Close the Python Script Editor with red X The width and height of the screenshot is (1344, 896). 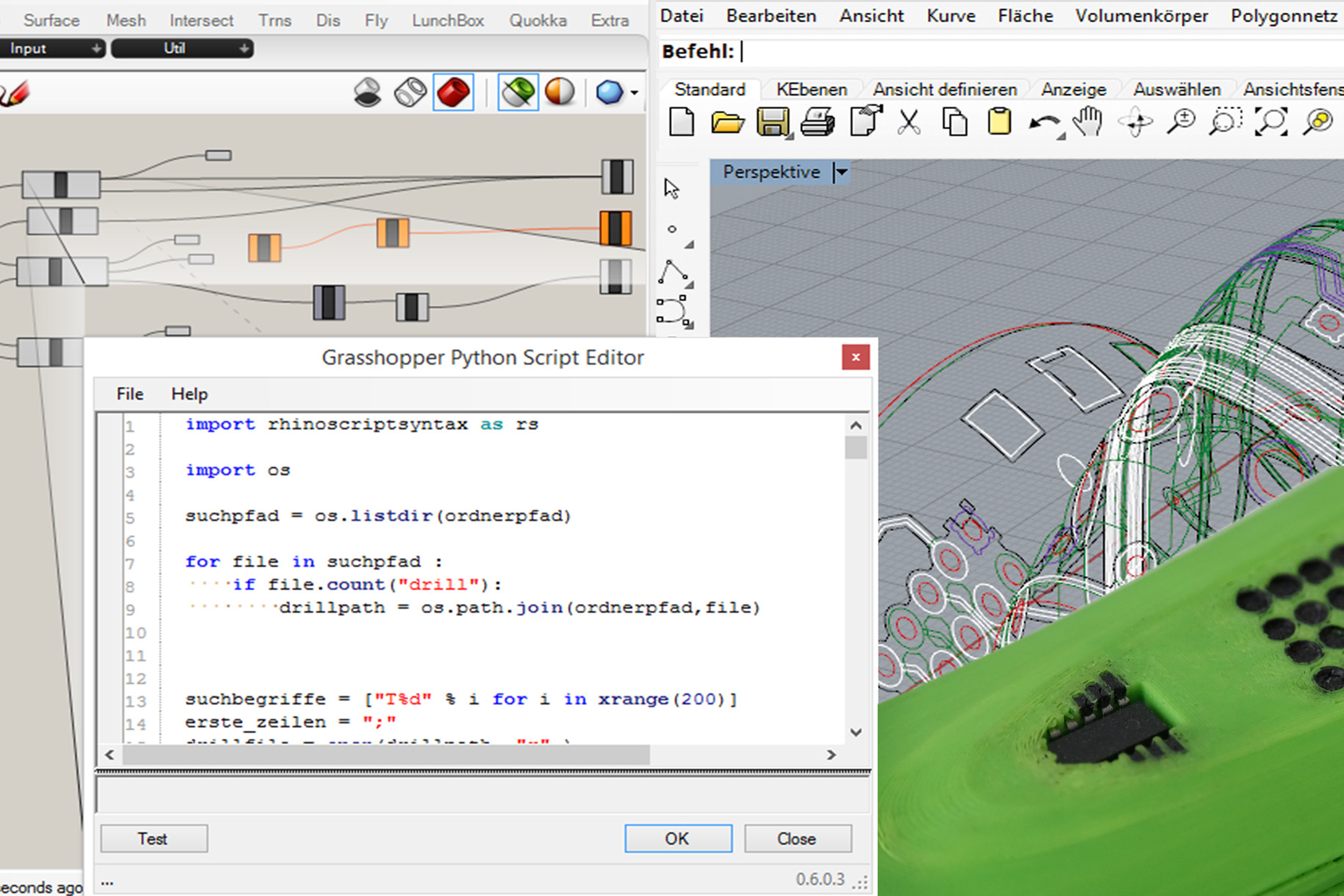(855, 357)
